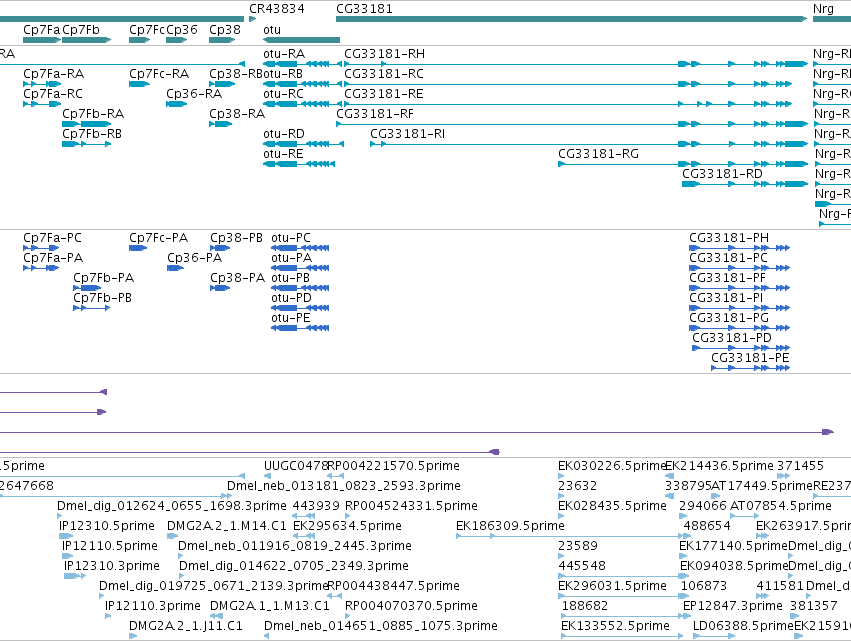This screenshot has width=851, height=641.
Task: Click protein CG33181-PD label
Action: click(732, 339)
